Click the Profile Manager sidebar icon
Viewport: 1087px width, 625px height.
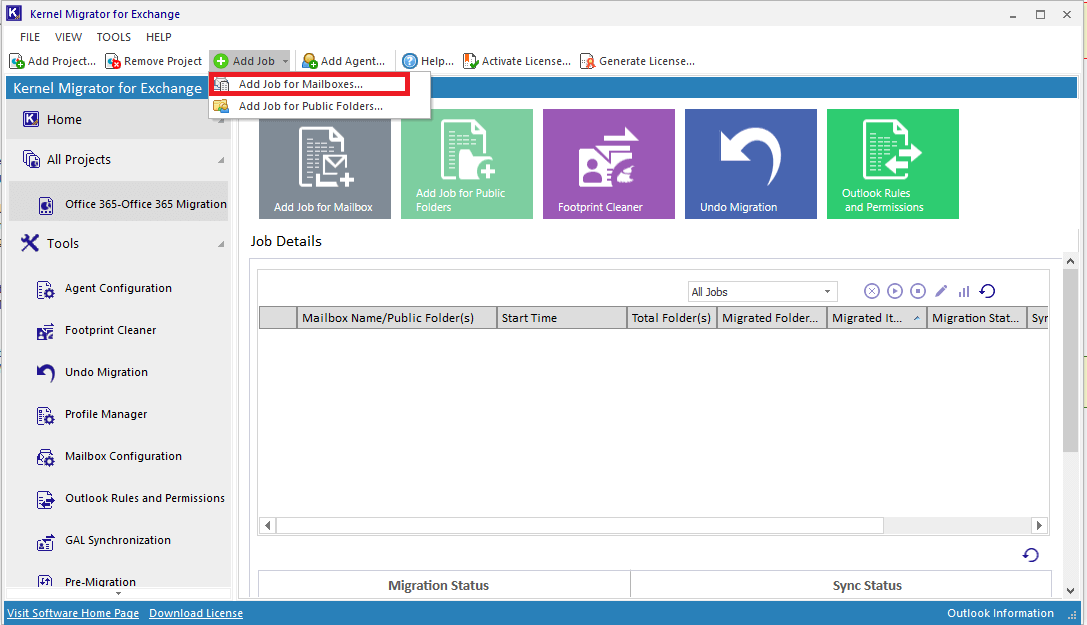tap(45, 415)
